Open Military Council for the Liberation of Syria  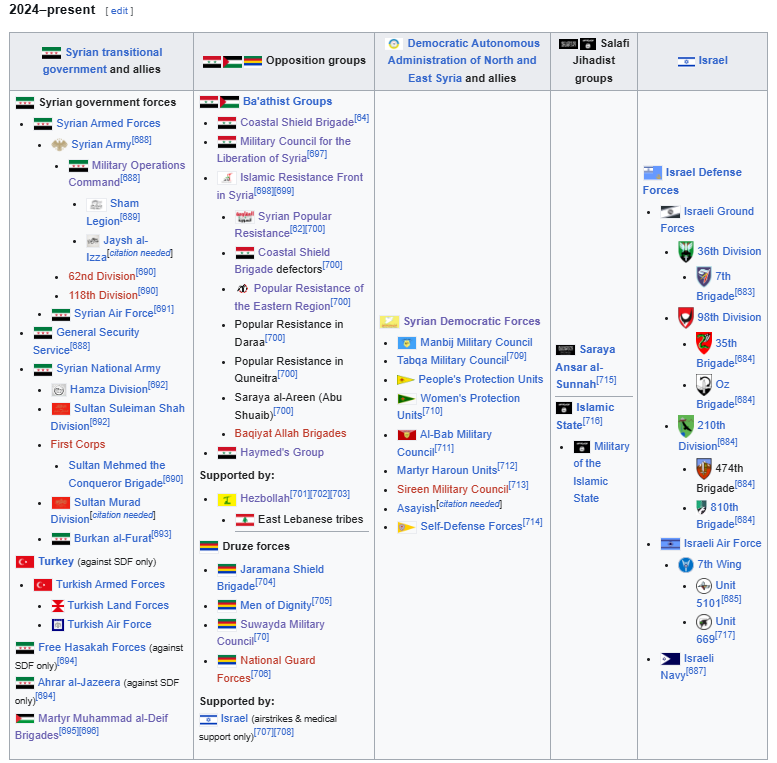pyautogui.click(x=283, y=150)
